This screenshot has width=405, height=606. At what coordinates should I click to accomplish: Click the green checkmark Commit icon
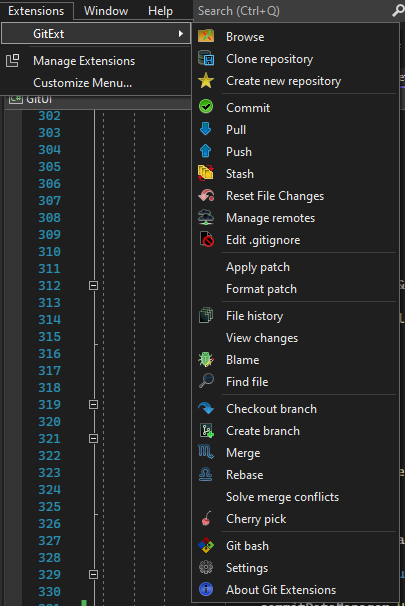[206, 107]
